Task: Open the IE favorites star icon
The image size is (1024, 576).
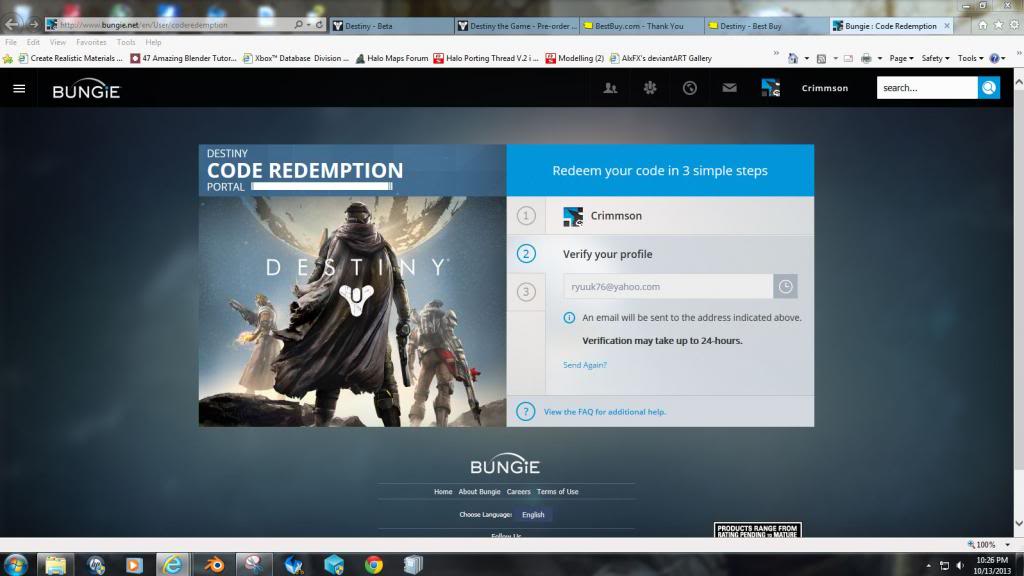Action: click(999, 25)
